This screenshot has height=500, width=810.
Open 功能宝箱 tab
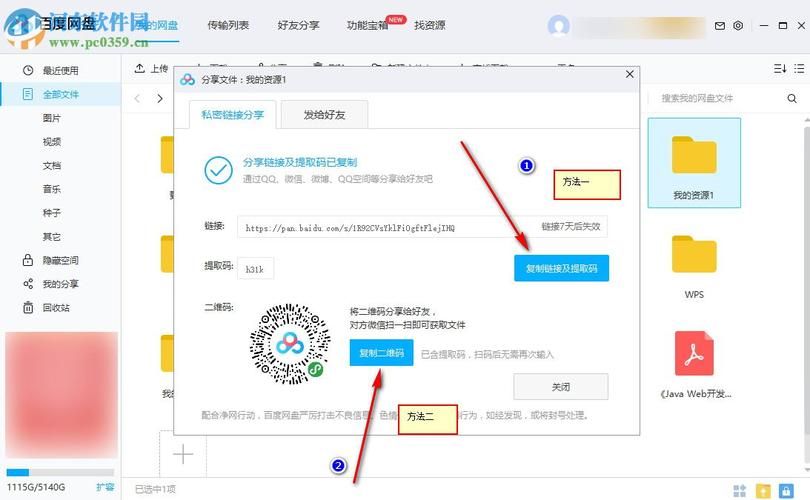367,25
